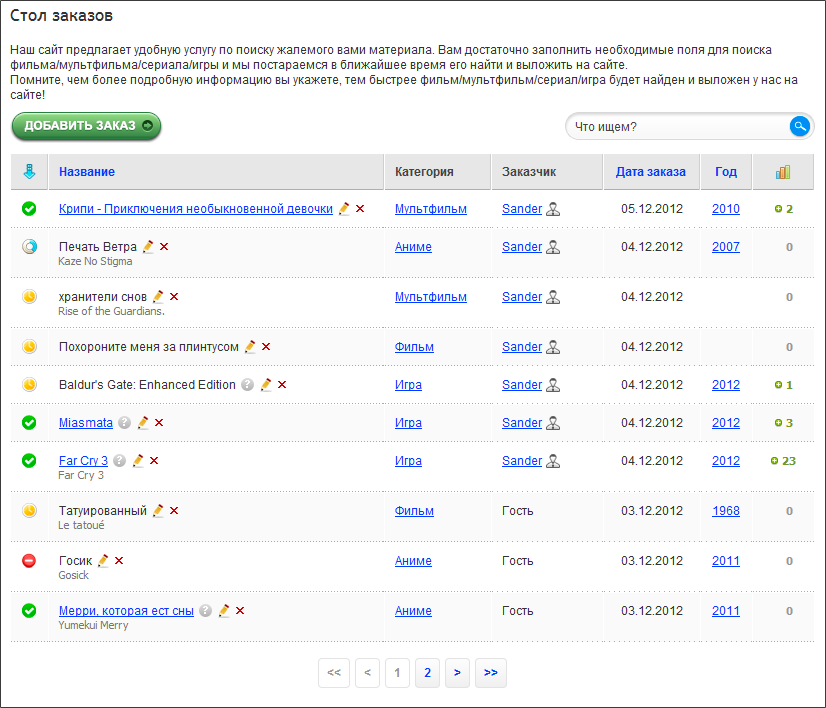Click the bar chart rating column icon
Image resolution: width=826 pixels, height=708 pixels.
tap(782, 172)
